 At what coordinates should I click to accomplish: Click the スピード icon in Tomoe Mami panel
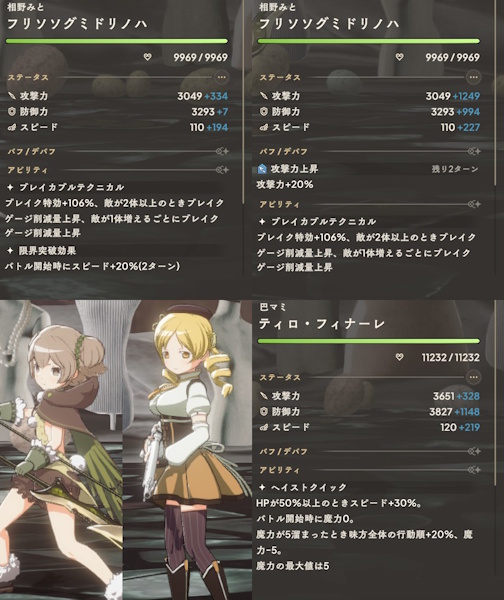(x=263, y=427)
